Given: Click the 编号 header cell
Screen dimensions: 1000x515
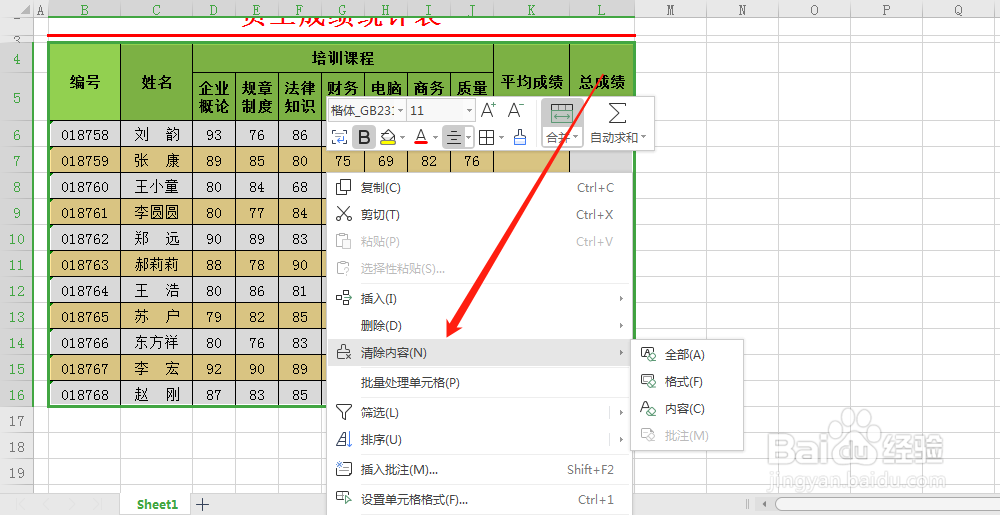Looking at the screenshot, I should point(85,82).
